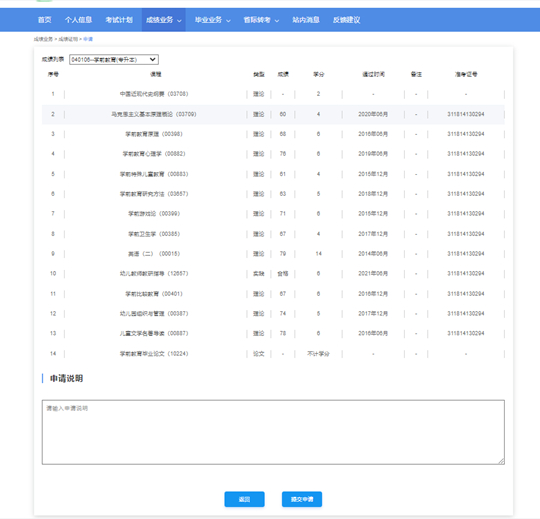The image size is (540, 519).
Task: Select the row for course 00015
Action: 273,254
